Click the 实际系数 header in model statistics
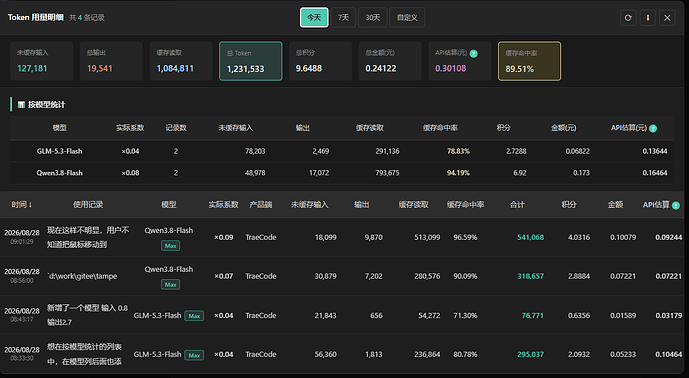This screenshot has width=689, height=378. [130, 128]
